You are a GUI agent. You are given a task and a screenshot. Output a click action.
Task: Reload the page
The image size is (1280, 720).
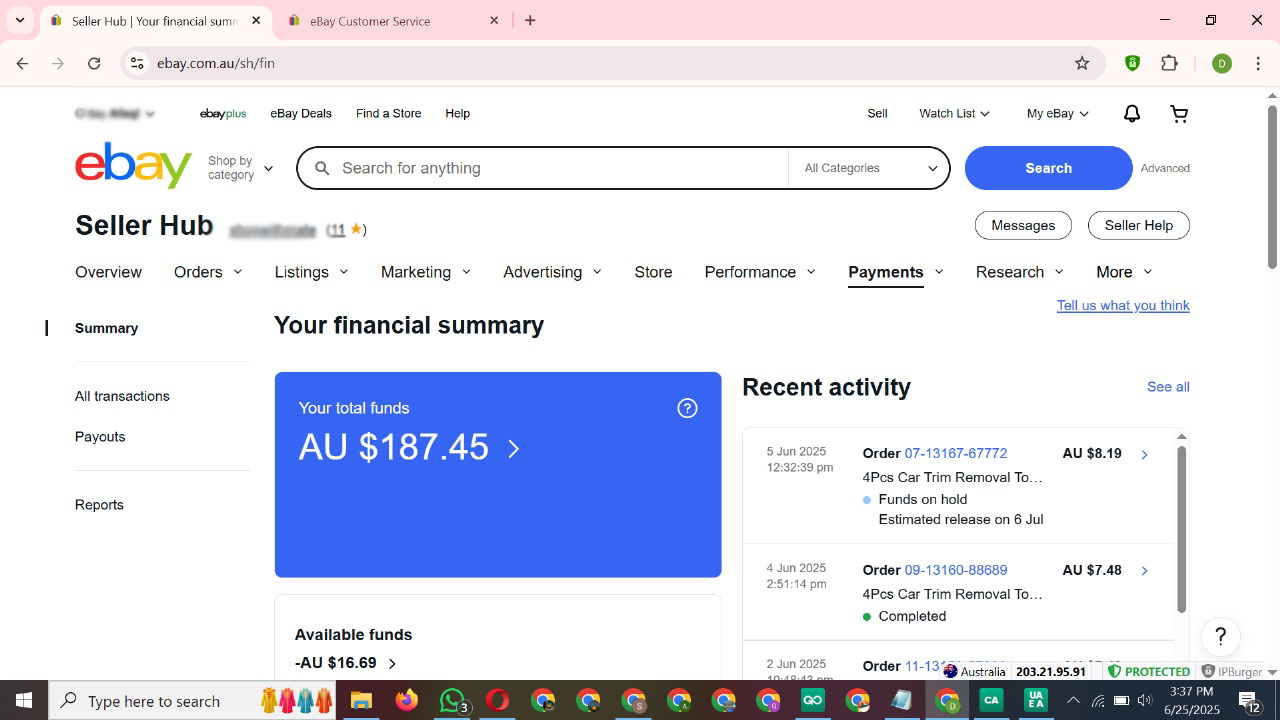click(94, 63)
